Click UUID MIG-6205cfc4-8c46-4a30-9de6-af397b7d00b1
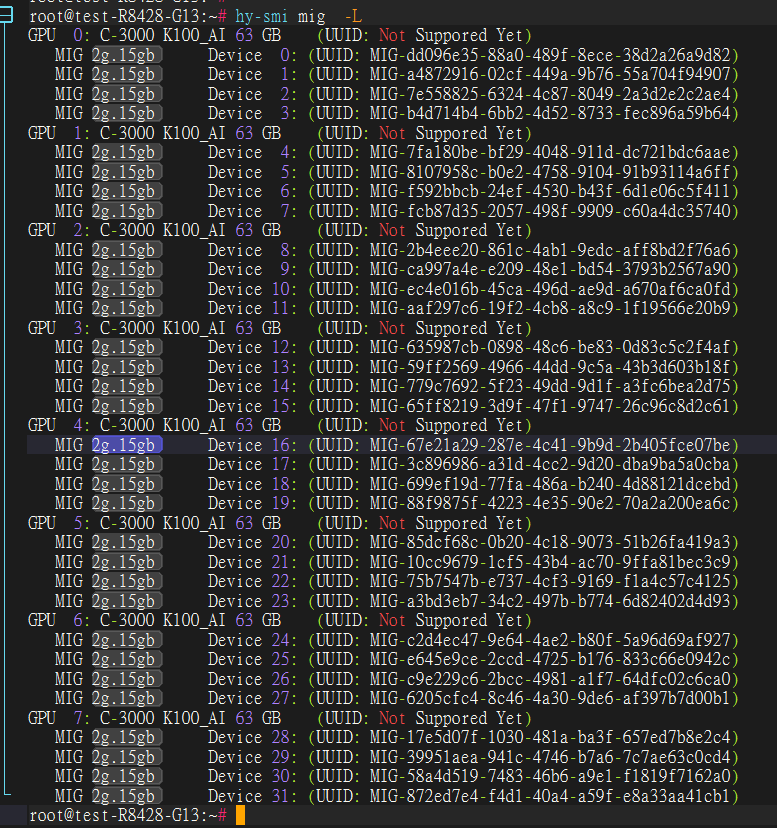The image size is (777, 828). point(550,699)
